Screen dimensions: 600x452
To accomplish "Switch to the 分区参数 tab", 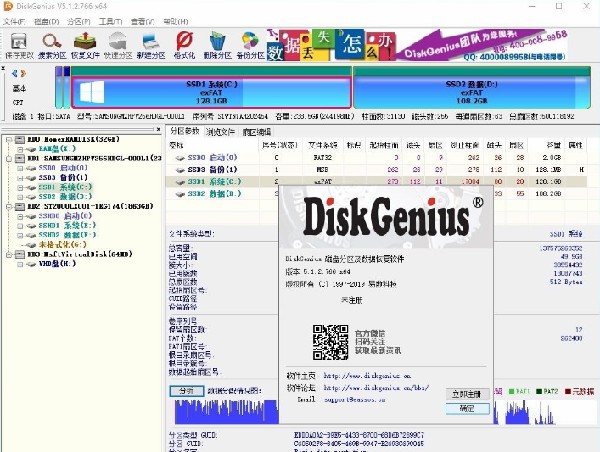I will coord(185,131).
